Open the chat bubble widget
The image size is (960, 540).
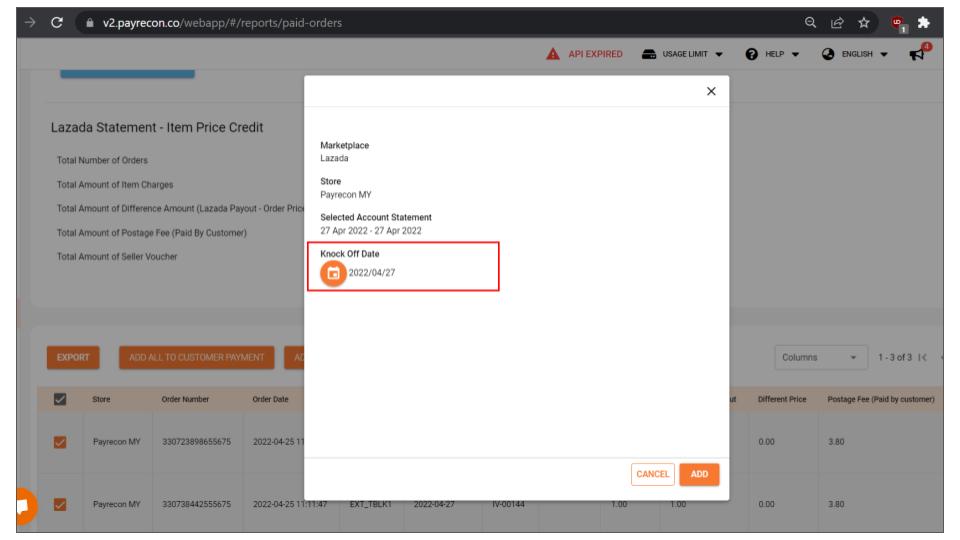[24, 506]
